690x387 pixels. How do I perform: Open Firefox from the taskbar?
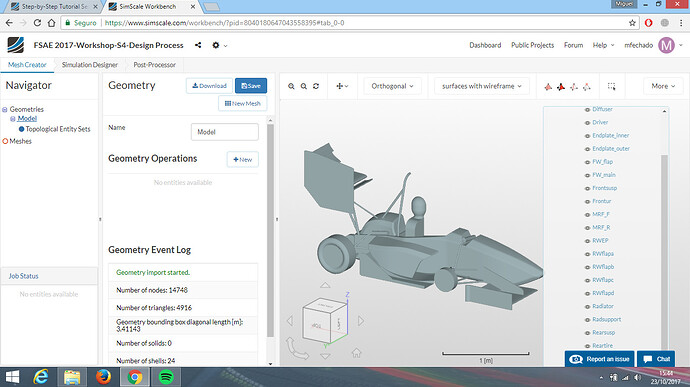pyautogui.click(x=103, y=377)
